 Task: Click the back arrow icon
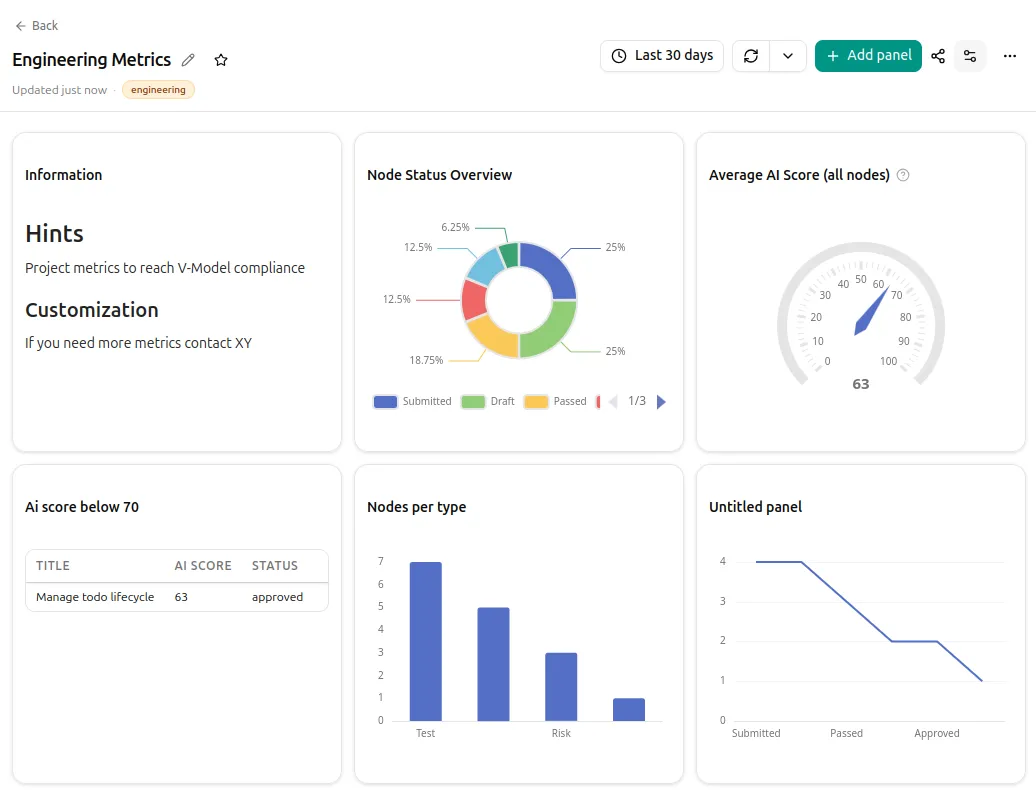20,26
